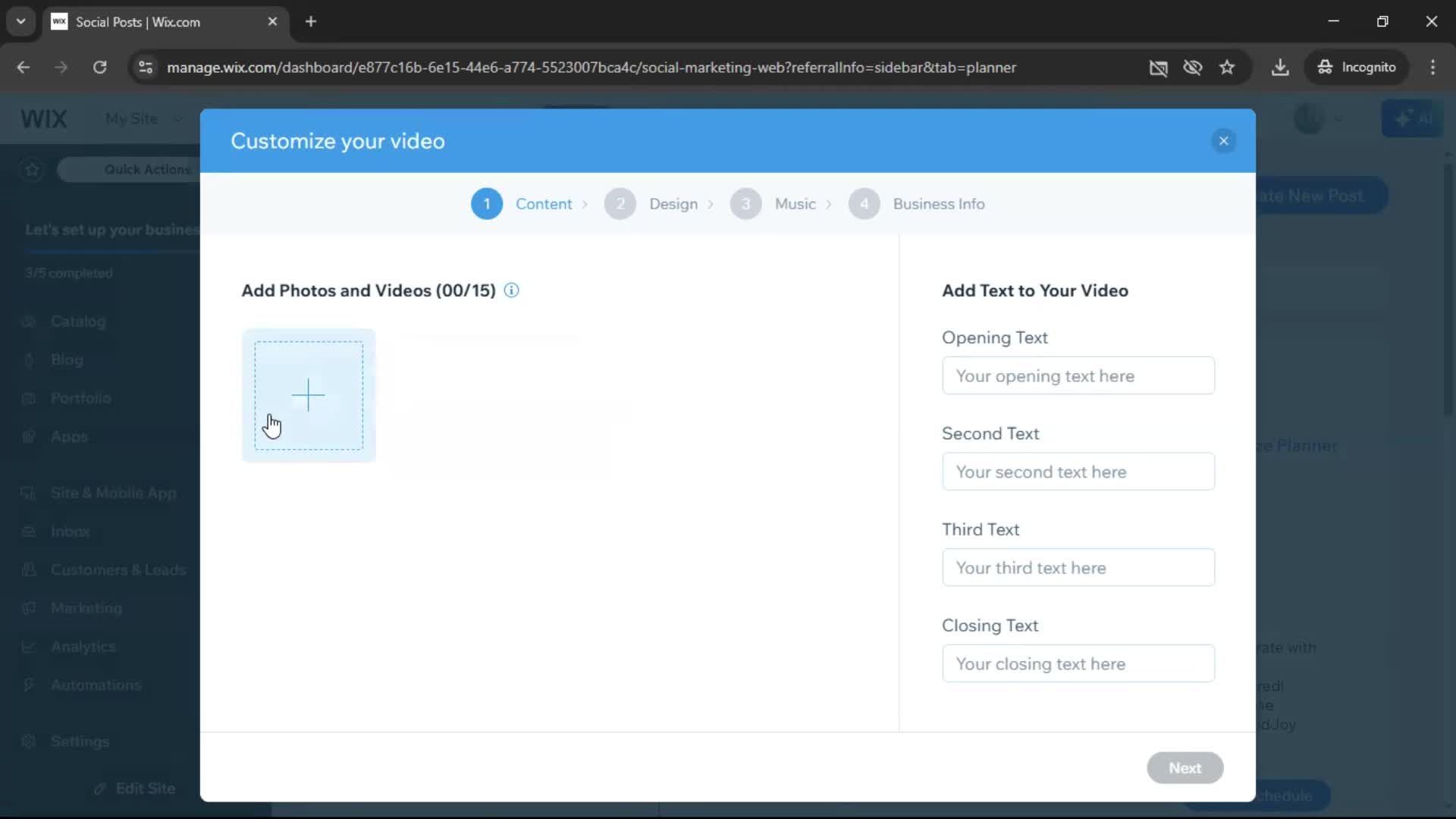Focus the Second Text field

[x=1078, y=472]
